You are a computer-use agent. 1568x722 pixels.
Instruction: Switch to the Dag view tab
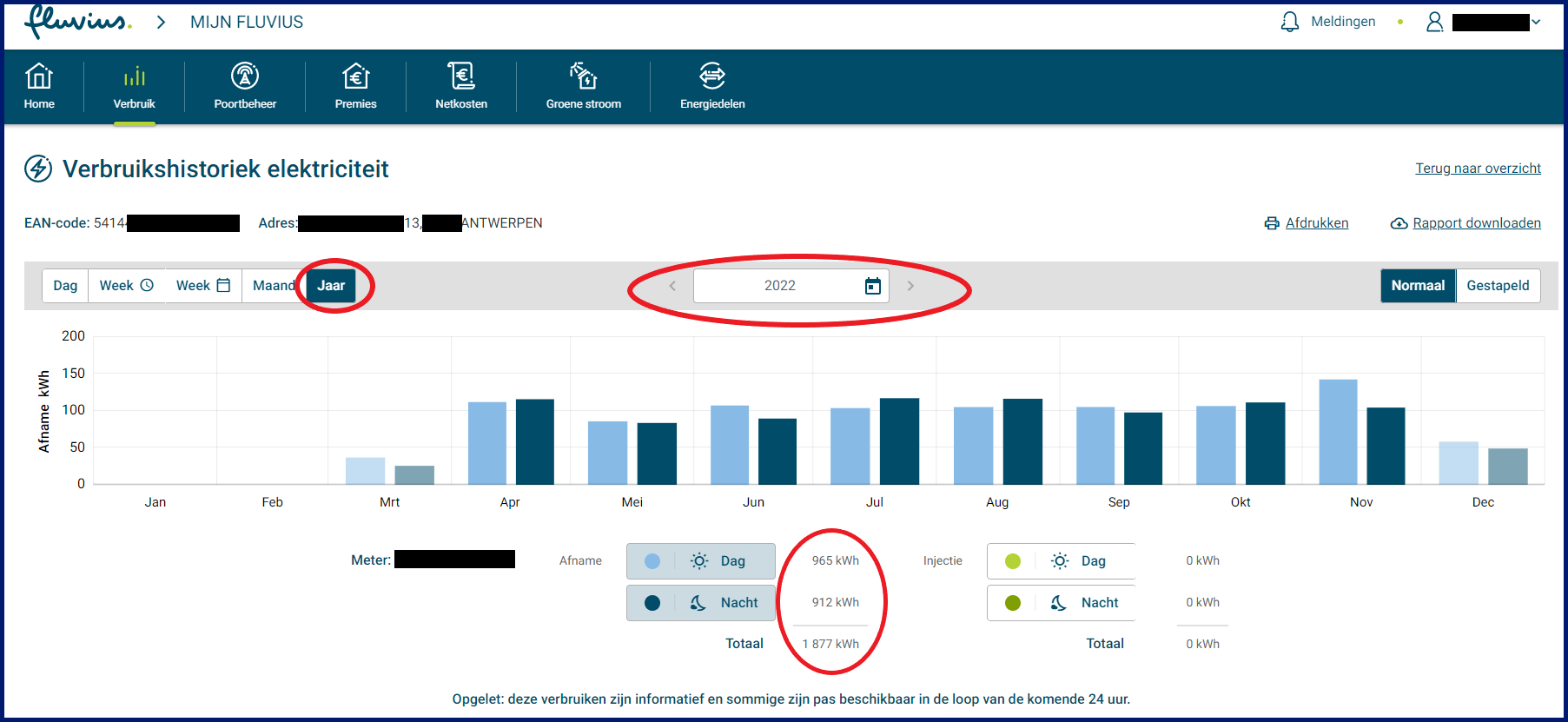[x=65, y=286]
